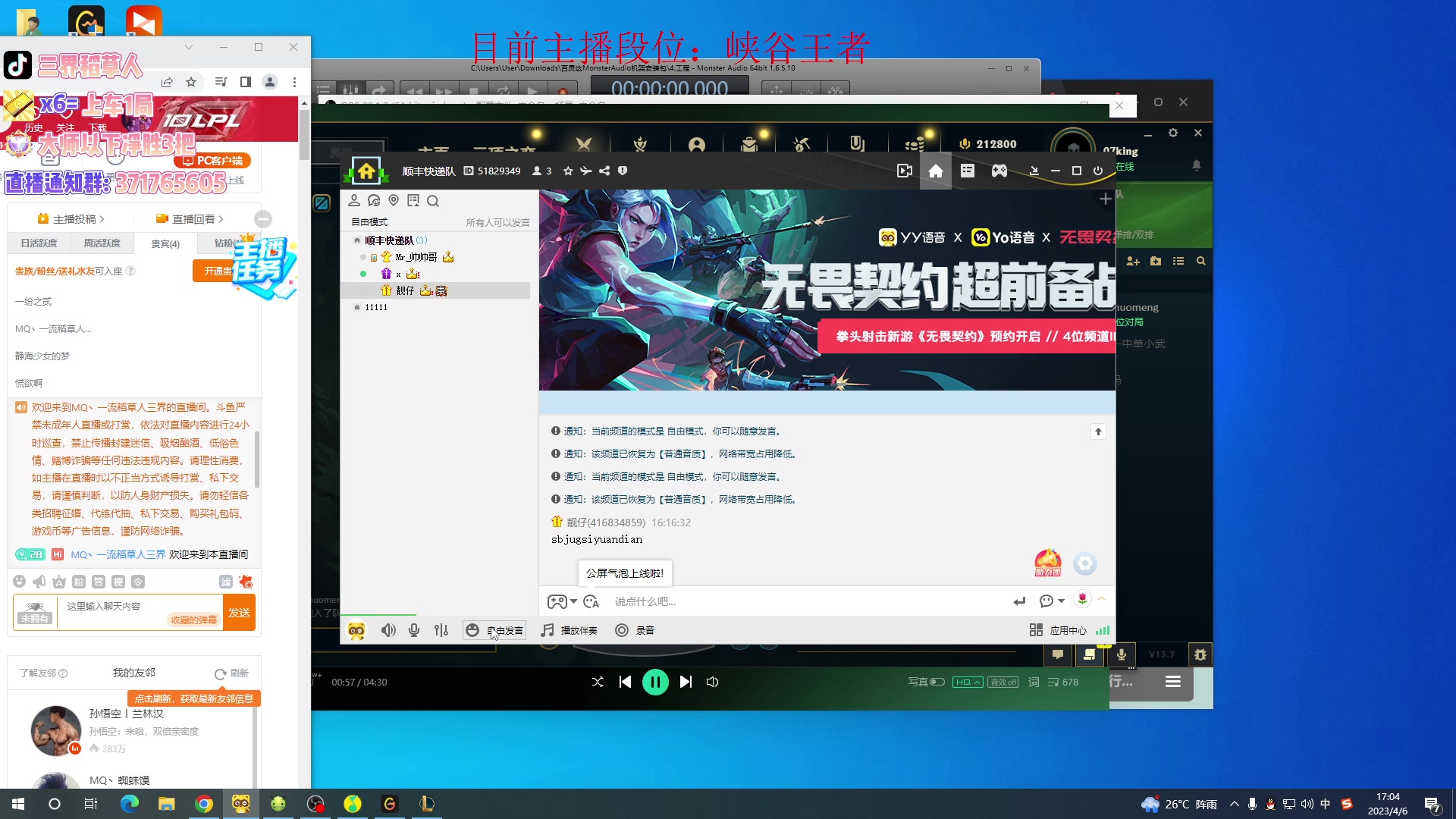Send message with the enter arrow icon
Image resolution: width=1456 pixels, height=819 pixels.
(1019, 601)
